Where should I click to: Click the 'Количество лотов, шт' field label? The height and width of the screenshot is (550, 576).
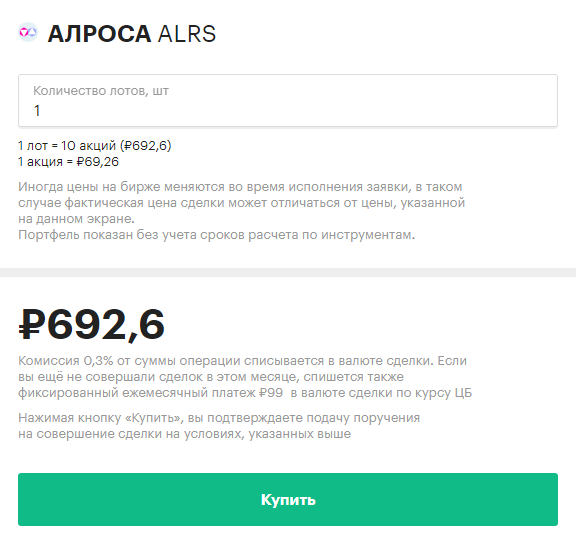tap(101, 91)
